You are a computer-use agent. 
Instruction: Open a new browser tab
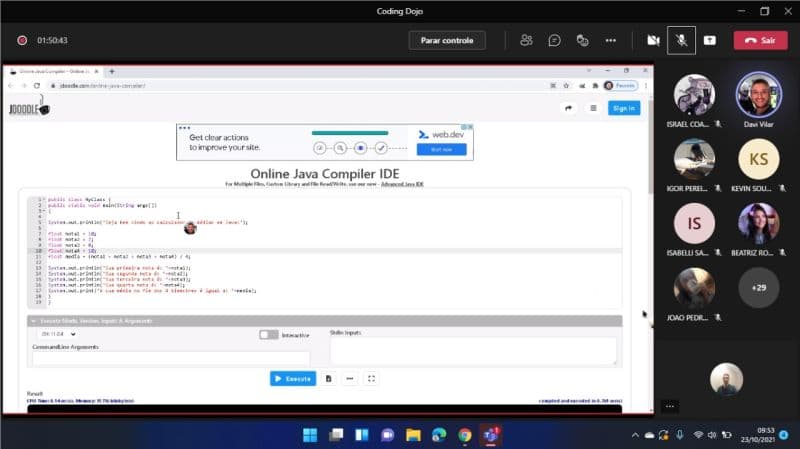coord(112,71)
